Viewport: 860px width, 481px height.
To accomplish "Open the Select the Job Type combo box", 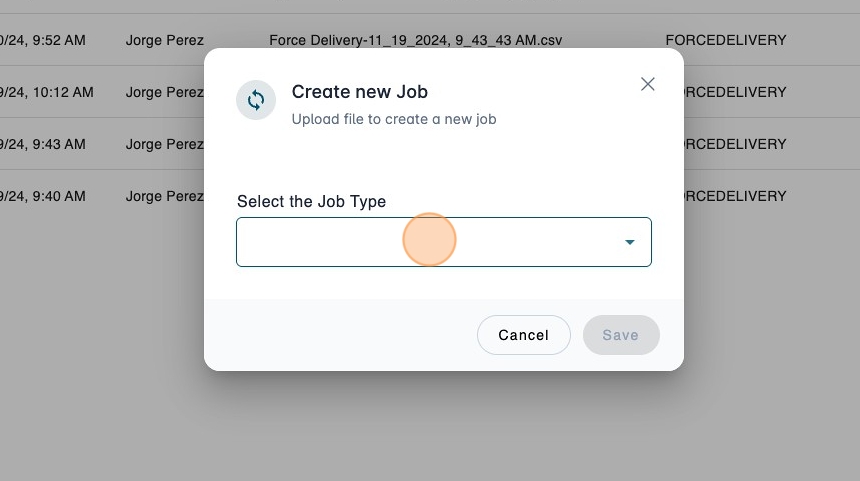I will pos(430,242).
